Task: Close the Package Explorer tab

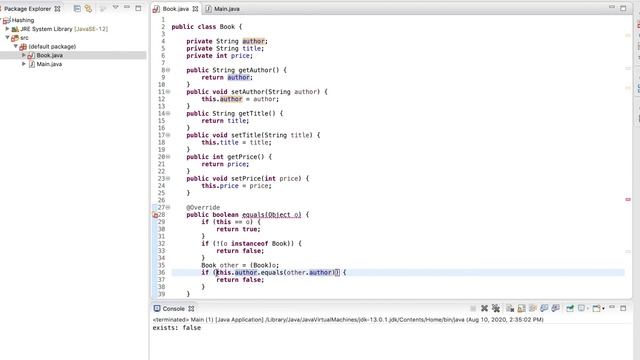Action: [58, 9]
